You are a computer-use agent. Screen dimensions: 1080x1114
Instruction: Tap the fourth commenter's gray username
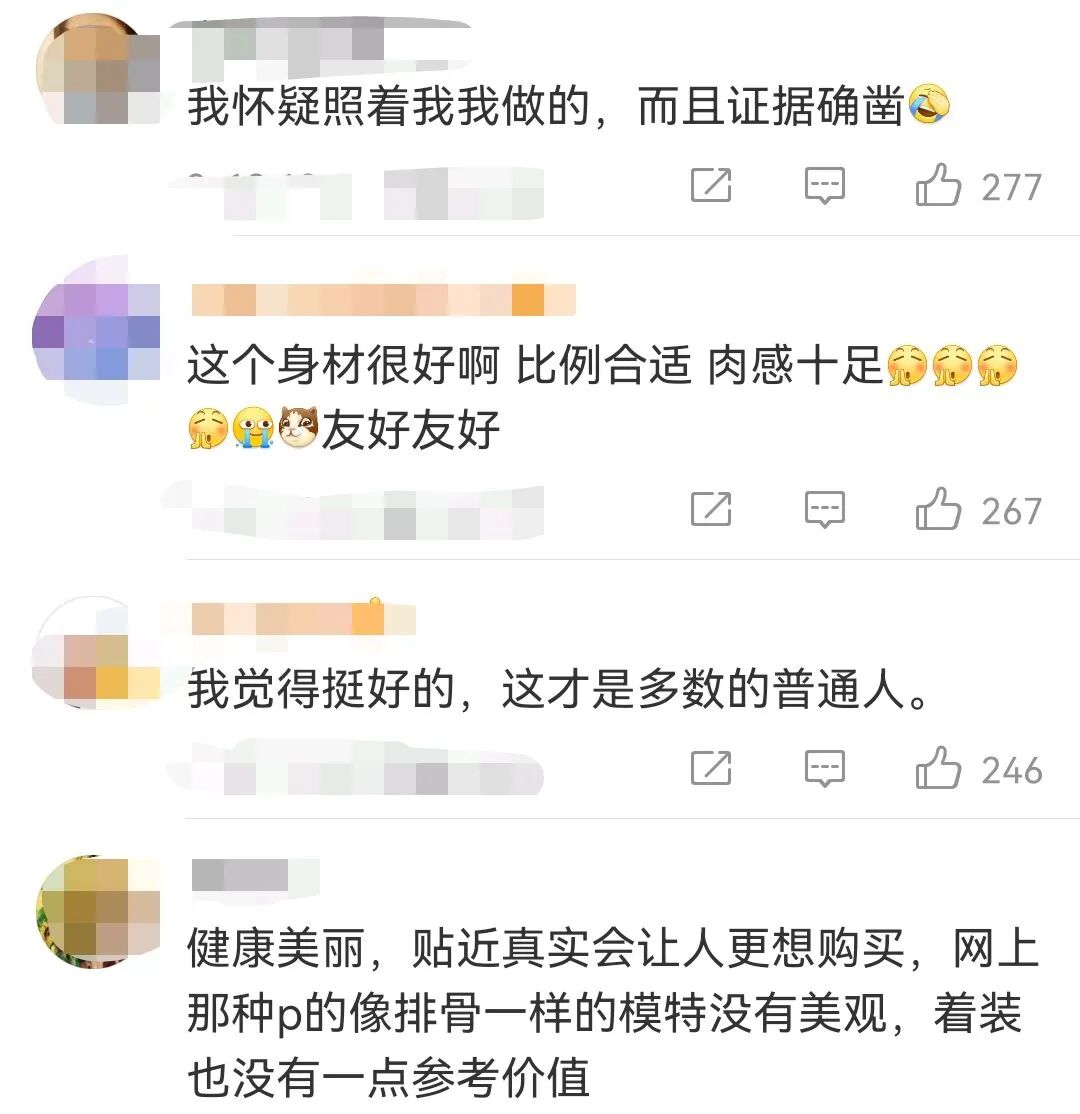tap(255, 875)
